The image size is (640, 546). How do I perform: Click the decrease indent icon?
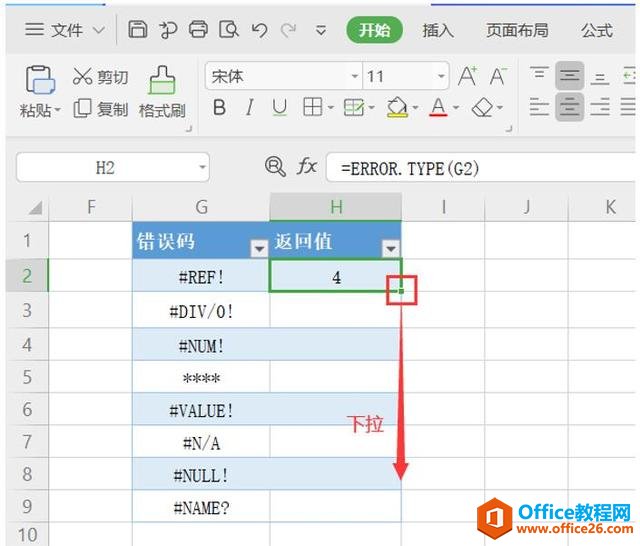(x=629, y=75)
